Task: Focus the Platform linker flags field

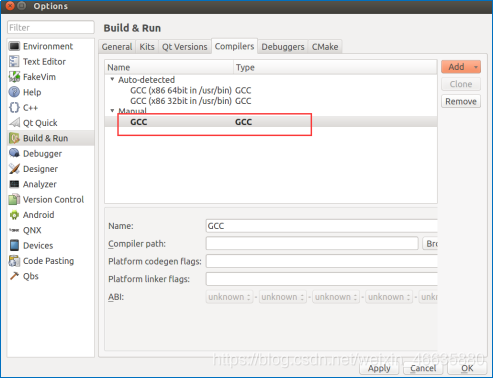Action: coord(322,279)
